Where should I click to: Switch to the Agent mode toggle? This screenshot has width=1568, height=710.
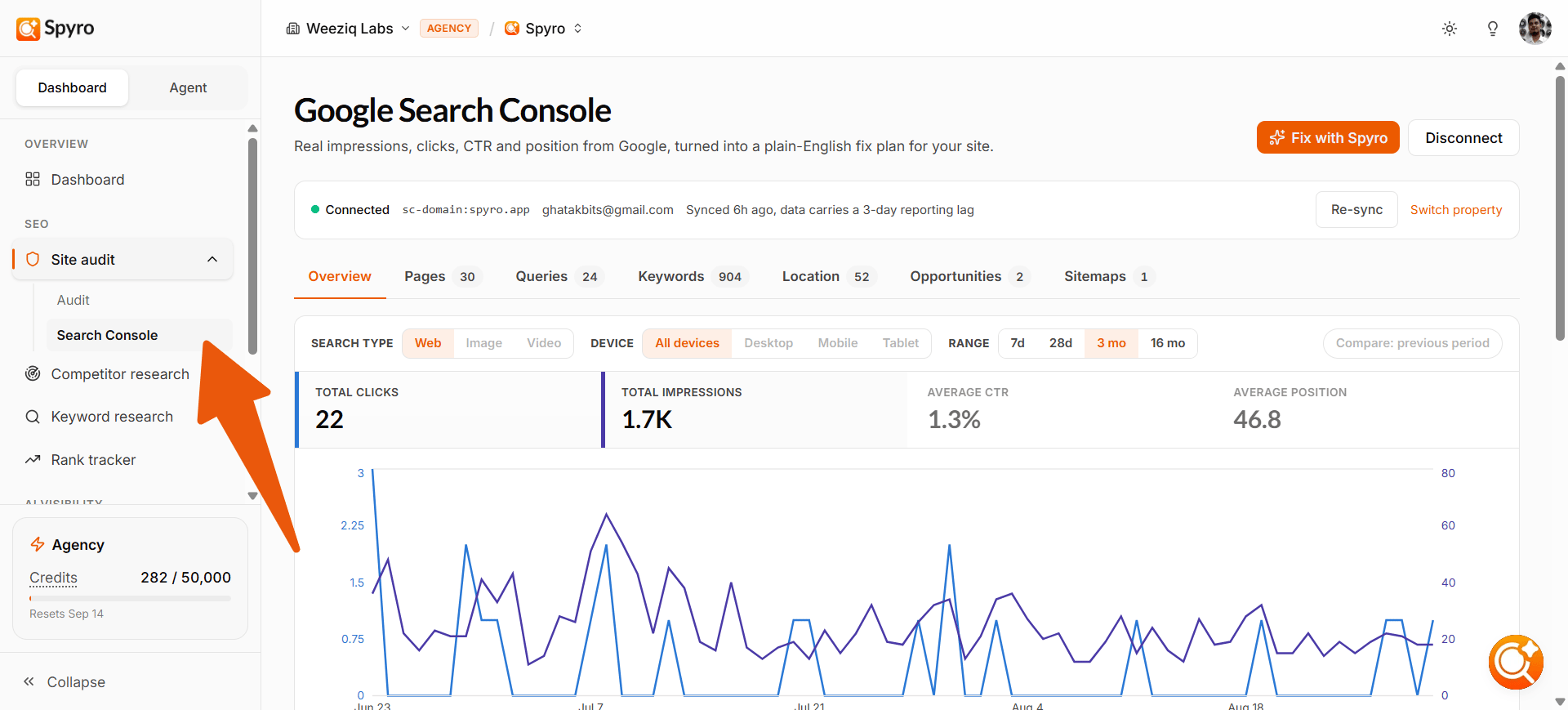pos(188,87)
